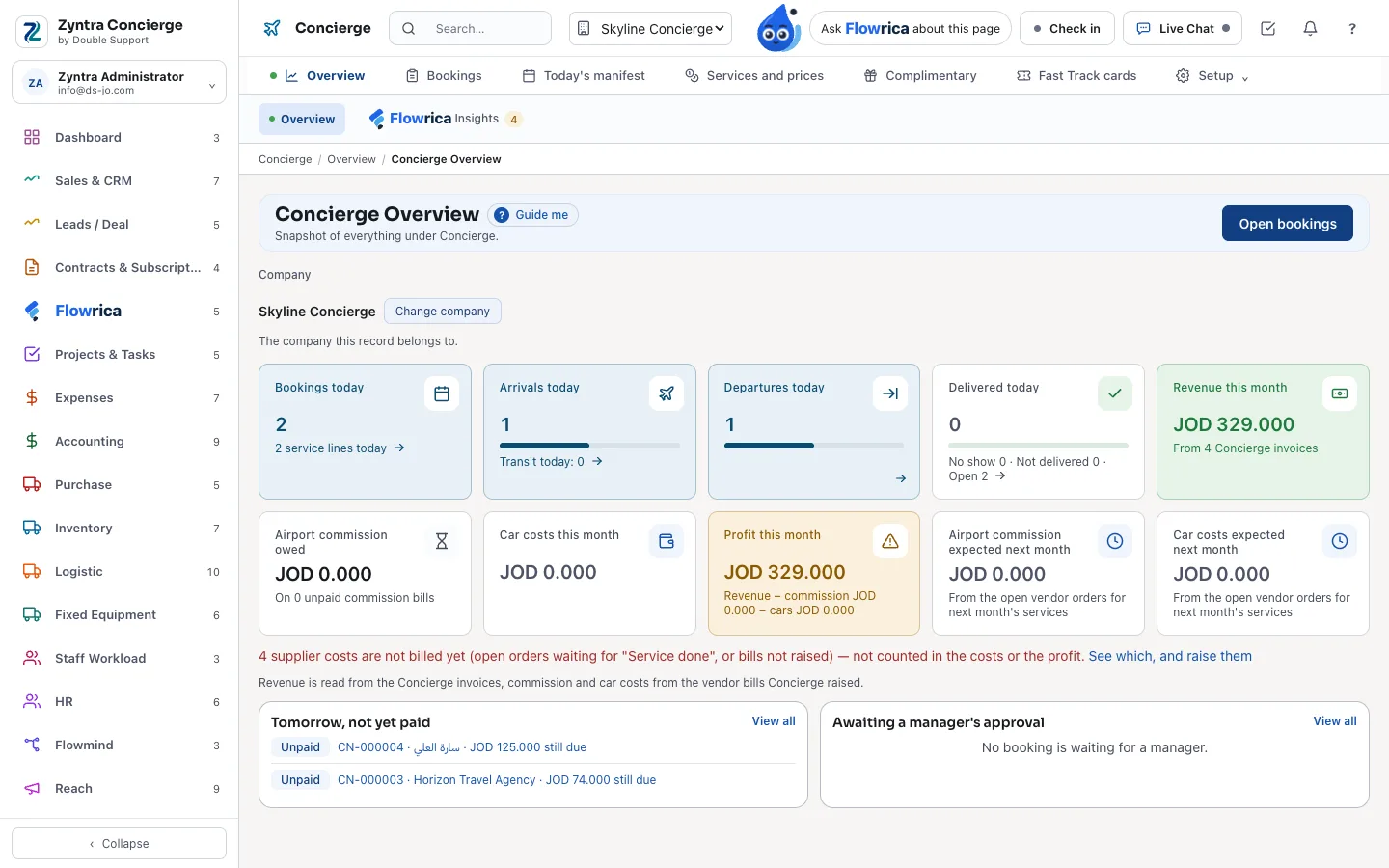Open Flowmind in the sidebar
Image resolution: width=1389 pixels, height=868 pixels.
(119, 745)
